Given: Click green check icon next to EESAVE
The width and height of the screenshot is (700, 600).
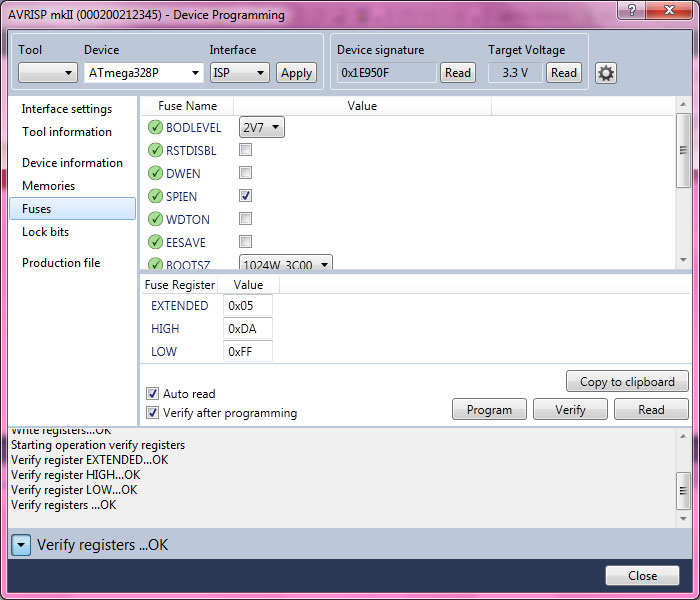Looking at the screenshot, I should (x=155, y=242).
